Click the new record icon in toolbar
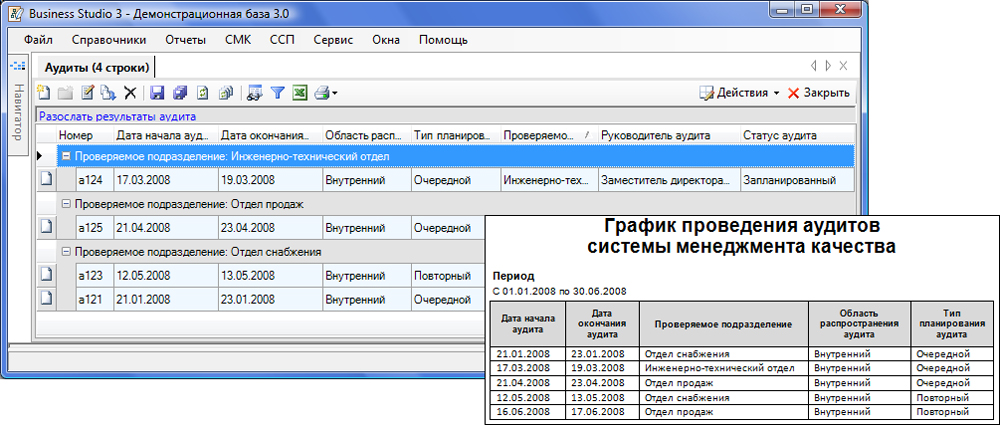1000x425 pixels. (43, 93)
